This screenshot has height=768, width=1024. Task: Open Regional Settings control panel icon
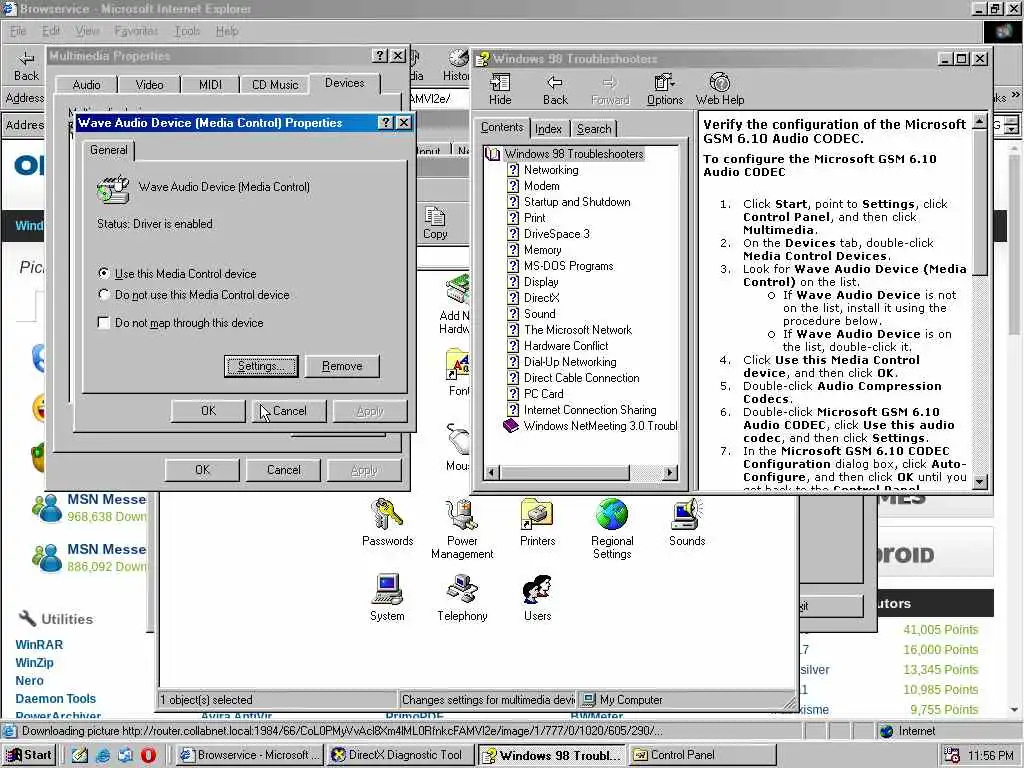click(612, 529)
